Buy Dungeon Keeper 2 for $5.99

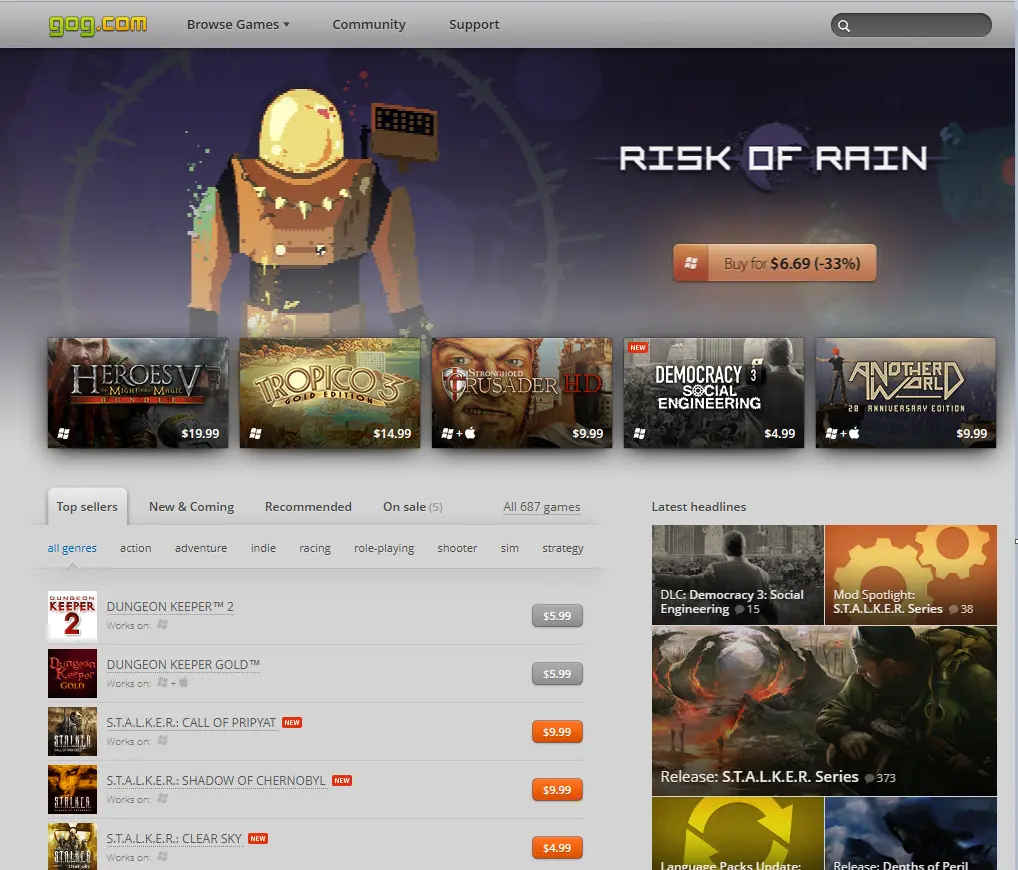(557, 616)
